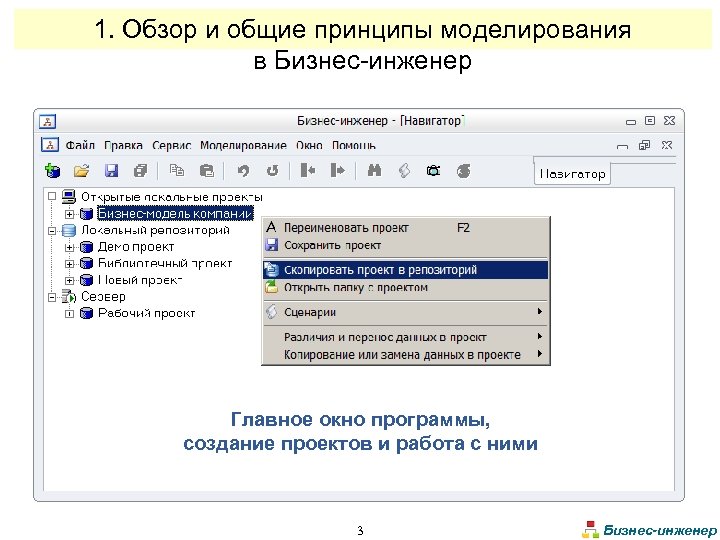Viewport: 720px width, 540px height.
Task: Collapse the Сервер node
Action: (x=52, y=297)
